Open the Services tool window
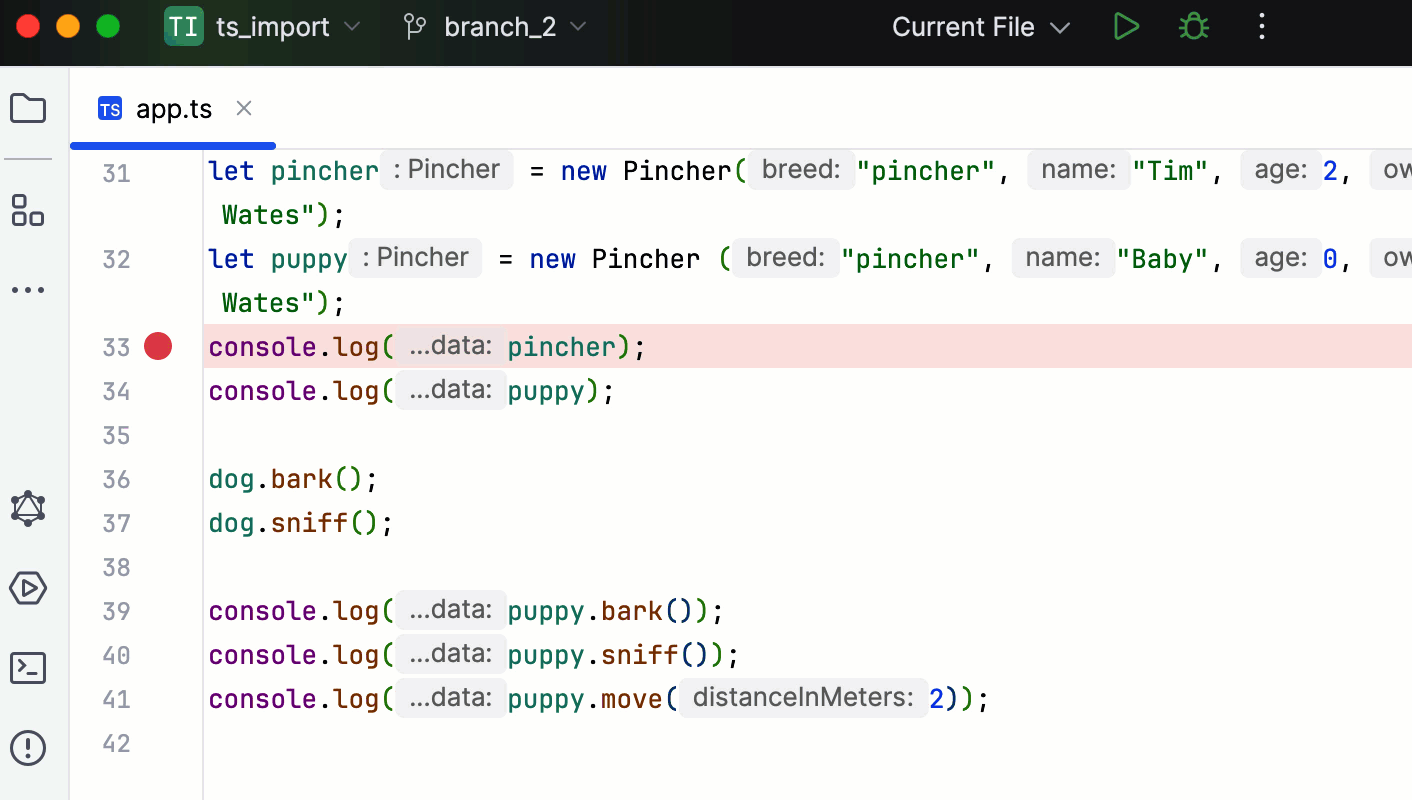The width and height of the screenshot is (1412, 800). [x=28, y=588]
